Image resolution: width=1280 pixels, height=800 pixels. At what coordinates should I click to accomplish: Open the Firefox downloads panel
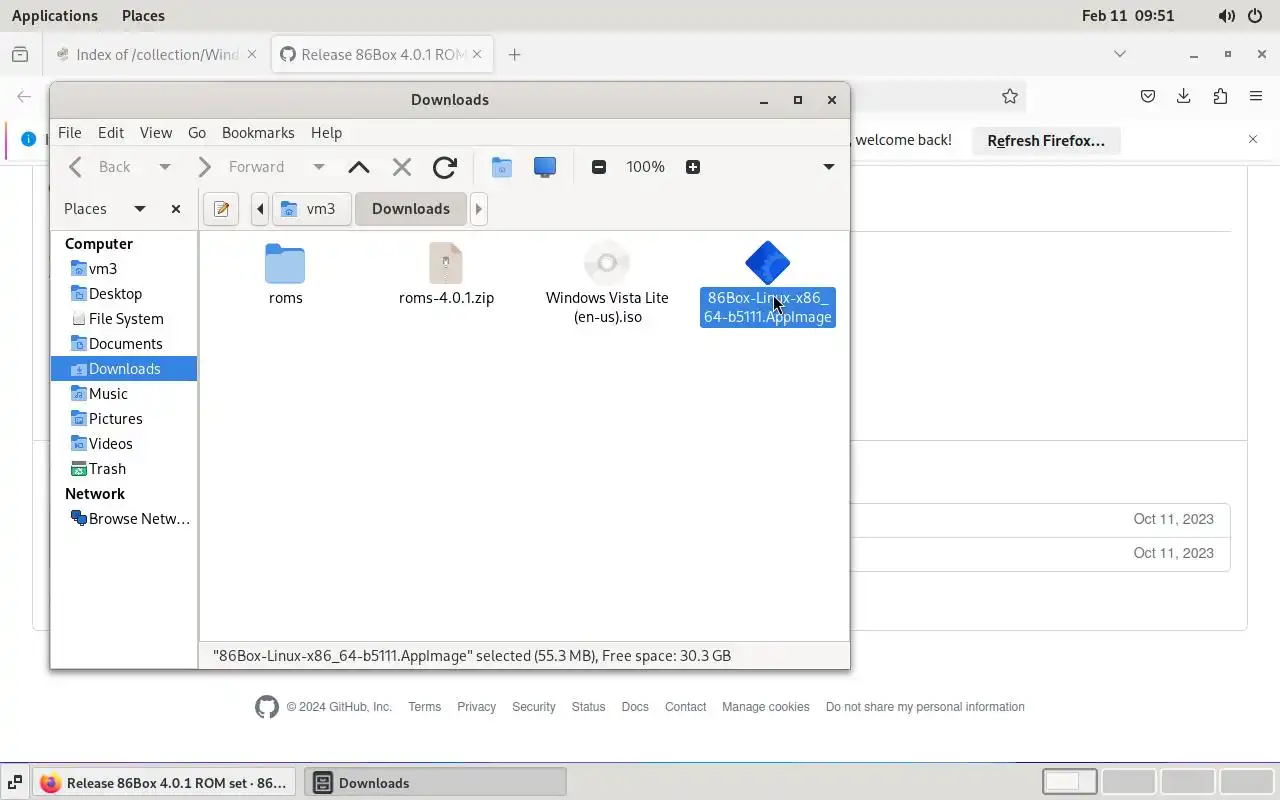1184,96
